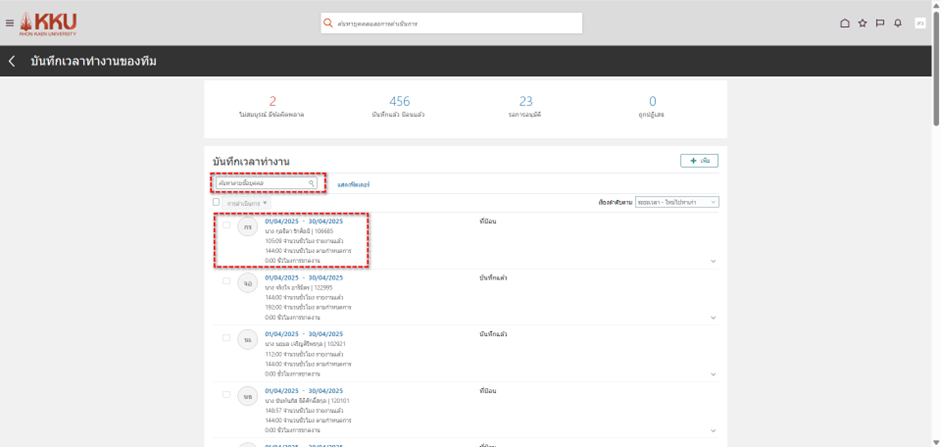Click the magnifier icon in person search box
The image size is (941, 447).
pos(311,184)
